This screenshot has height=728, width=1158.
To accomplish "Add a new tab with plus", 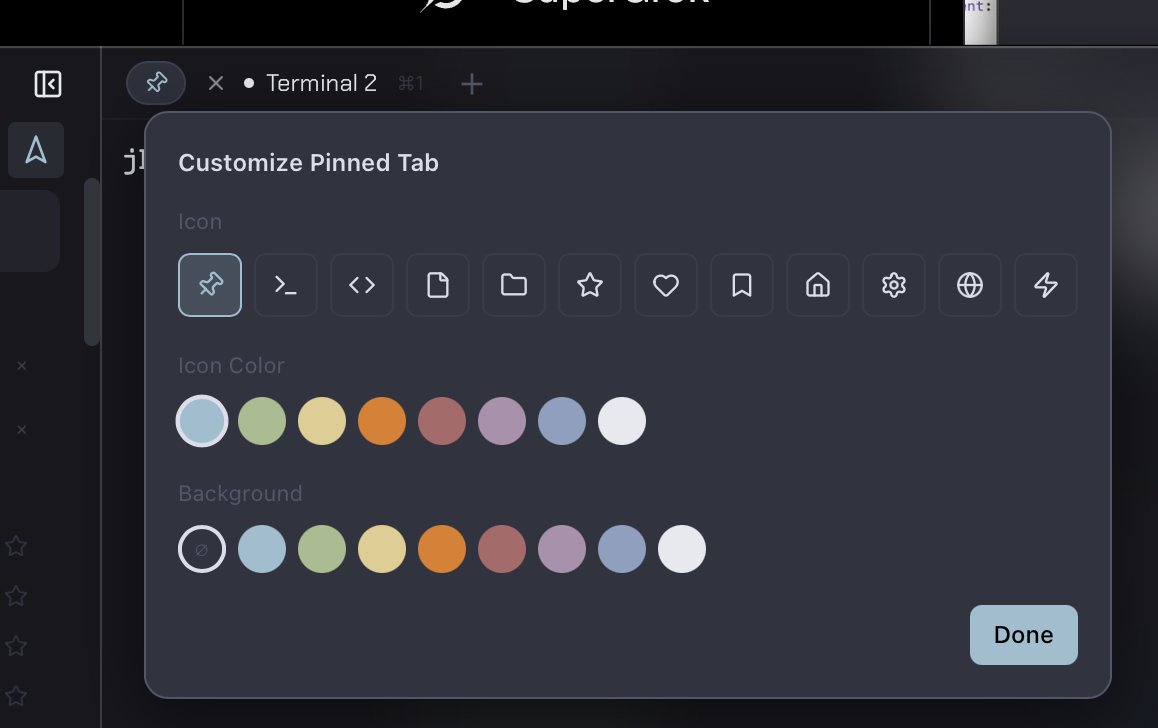I will (472, 84).
